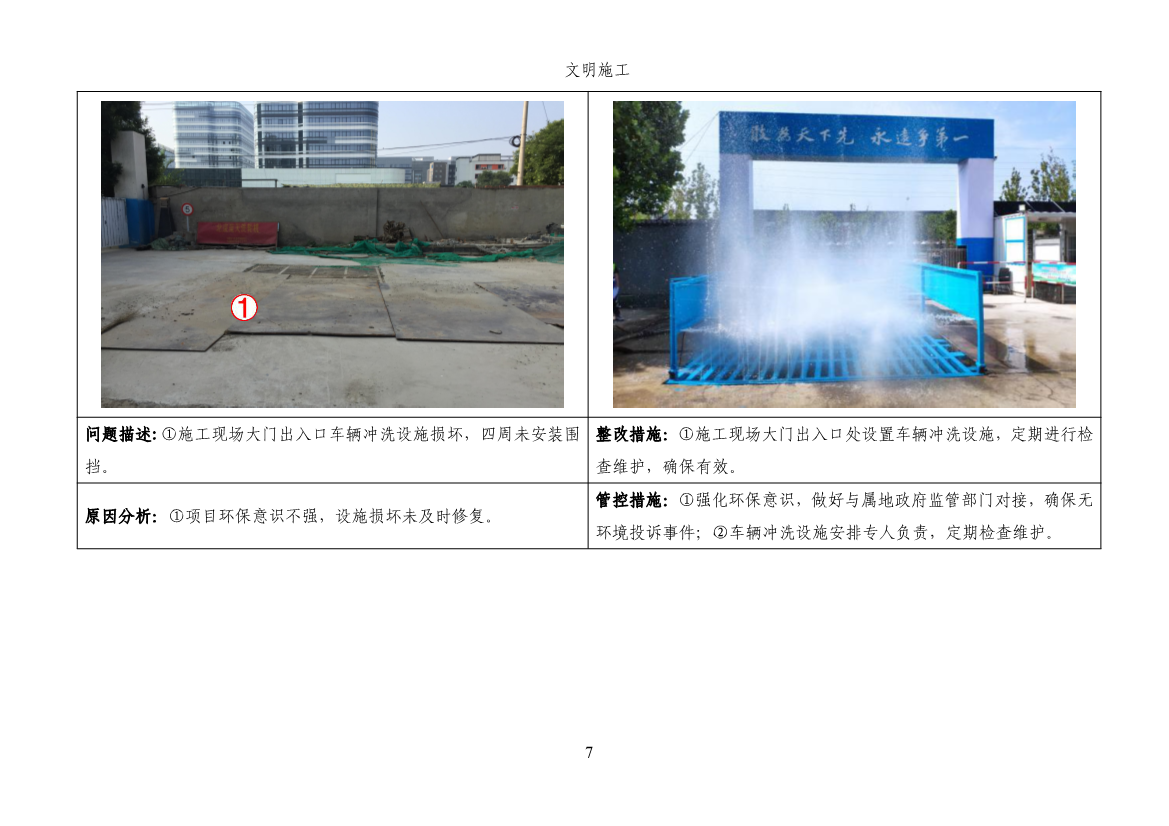Click the red circled number 1 marker

[244, 308]
